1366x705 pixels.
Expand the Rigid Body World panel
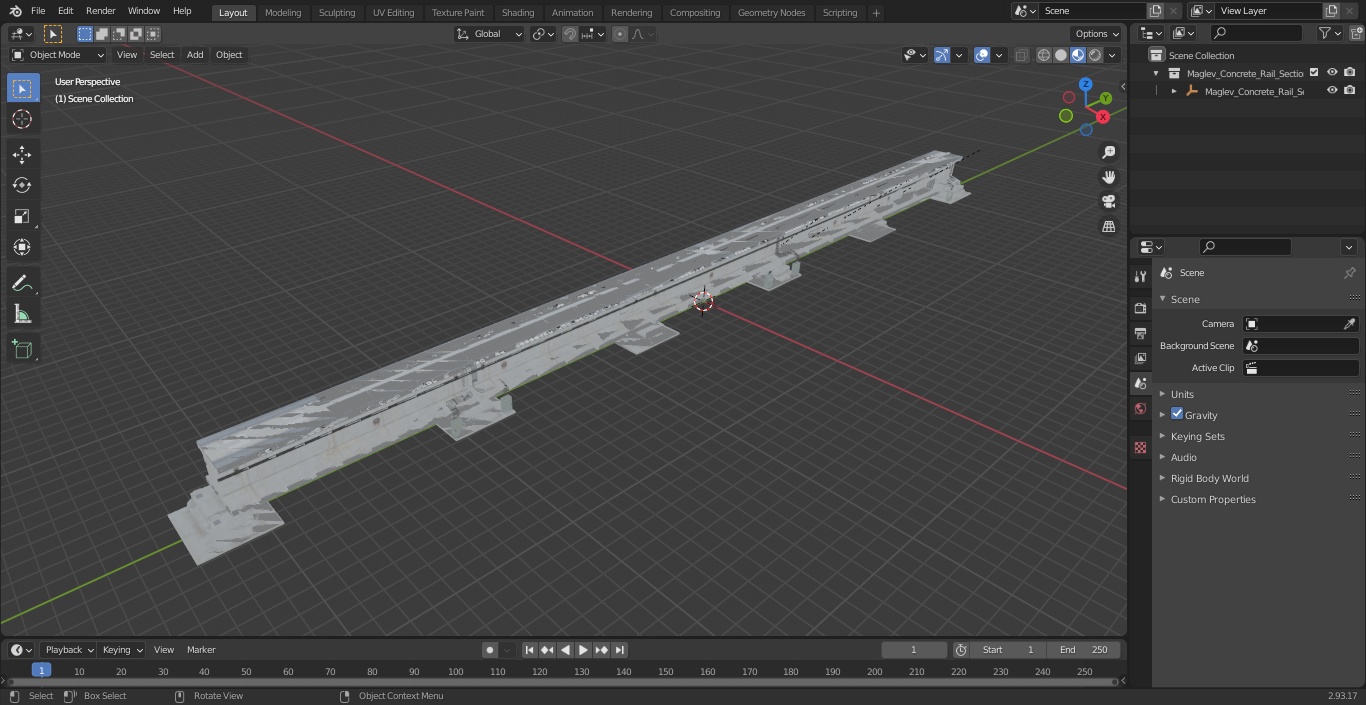pos(1209,478)
